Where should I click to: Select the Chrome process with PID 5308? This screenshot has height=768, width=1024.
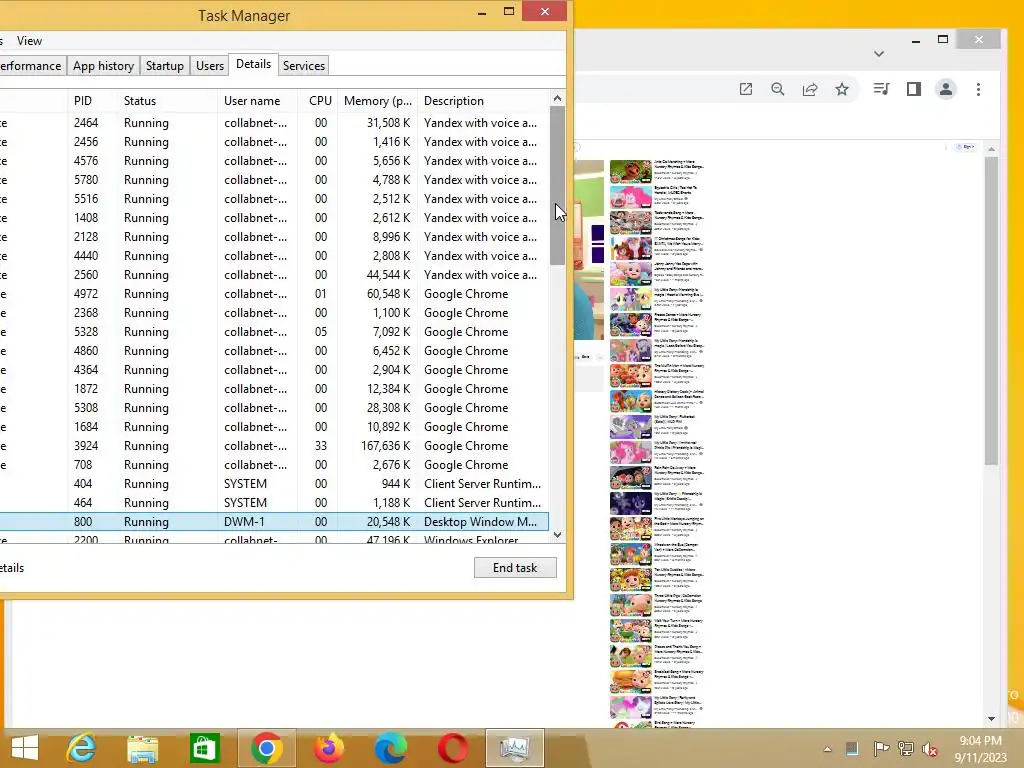click(274, 408)
